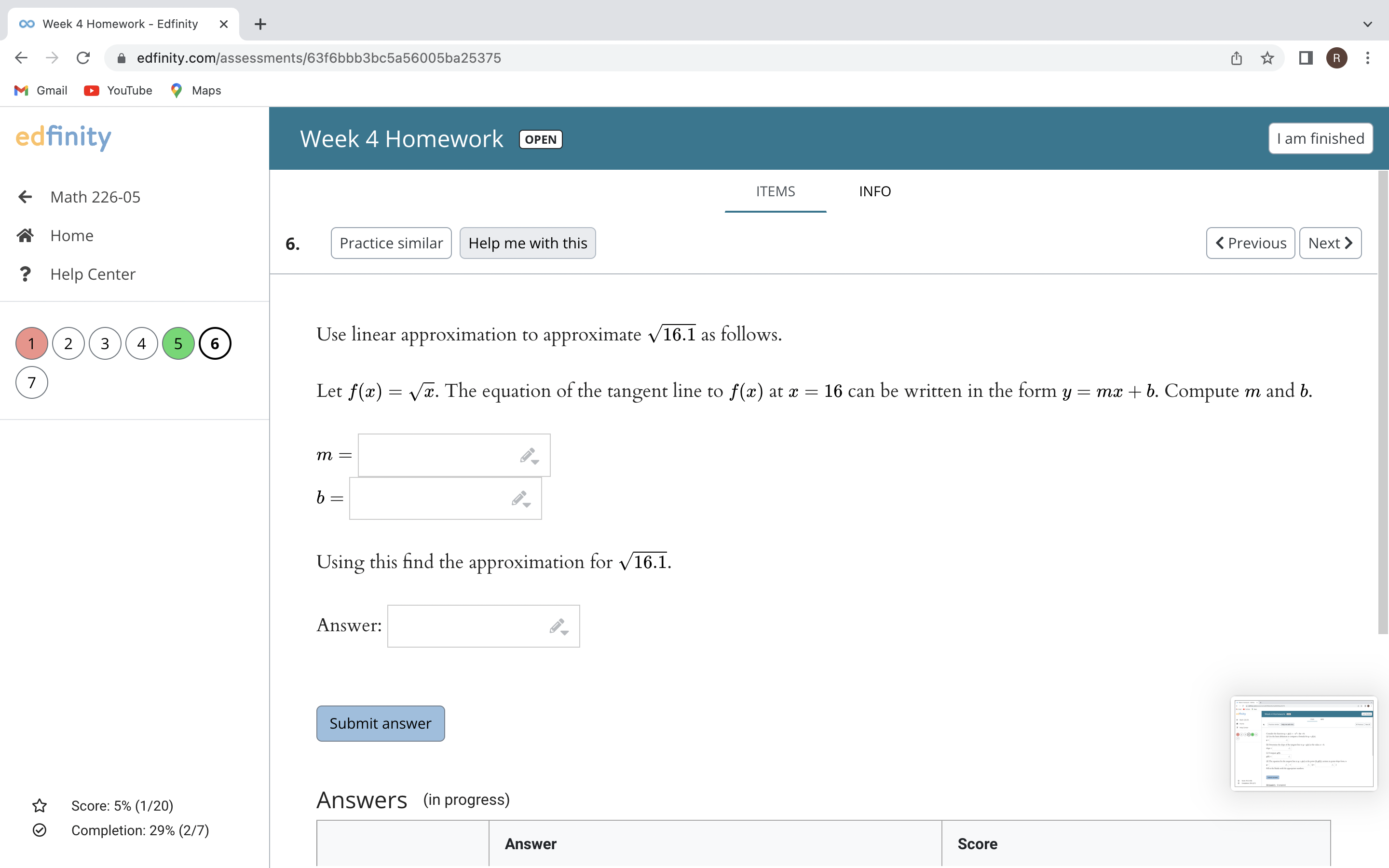Open Chrome's three-dot menu
The image size is (1389, 868).
click(x=1368, y=57)
